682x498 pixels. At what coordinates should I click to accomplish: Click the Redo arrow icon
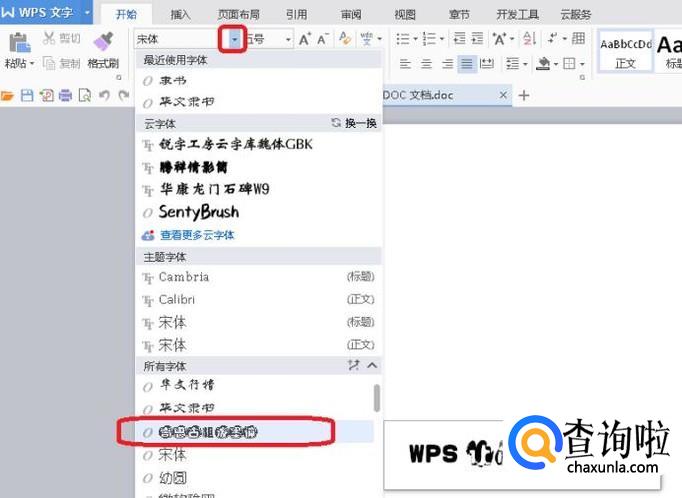(x=124, y=95)
